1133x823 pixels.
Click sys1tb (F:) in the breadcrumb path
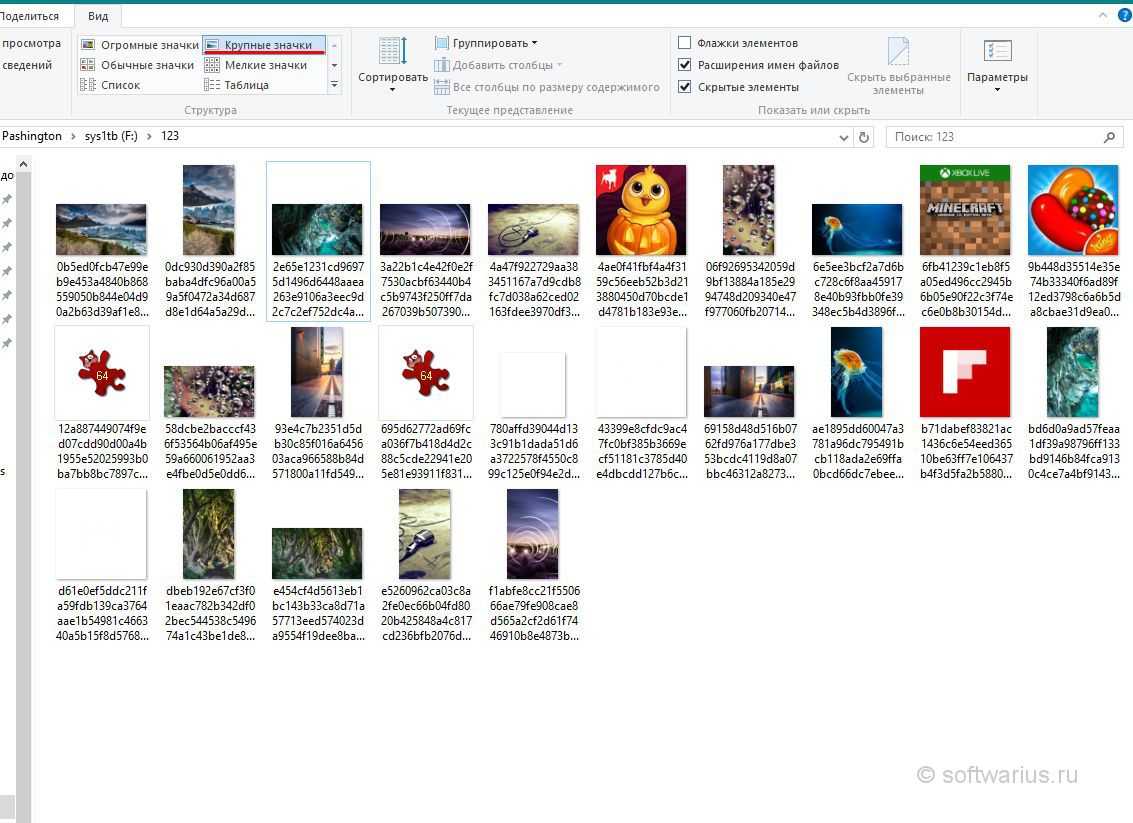(x=110, y=136)
